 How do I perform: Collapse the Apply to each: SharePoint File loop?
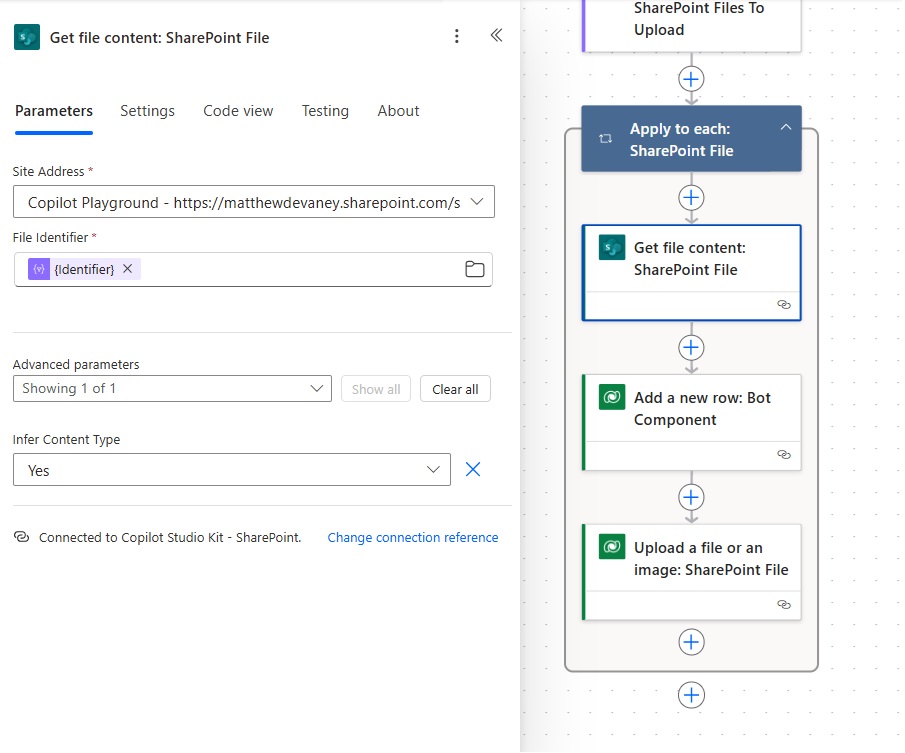[x=786, y=128]
